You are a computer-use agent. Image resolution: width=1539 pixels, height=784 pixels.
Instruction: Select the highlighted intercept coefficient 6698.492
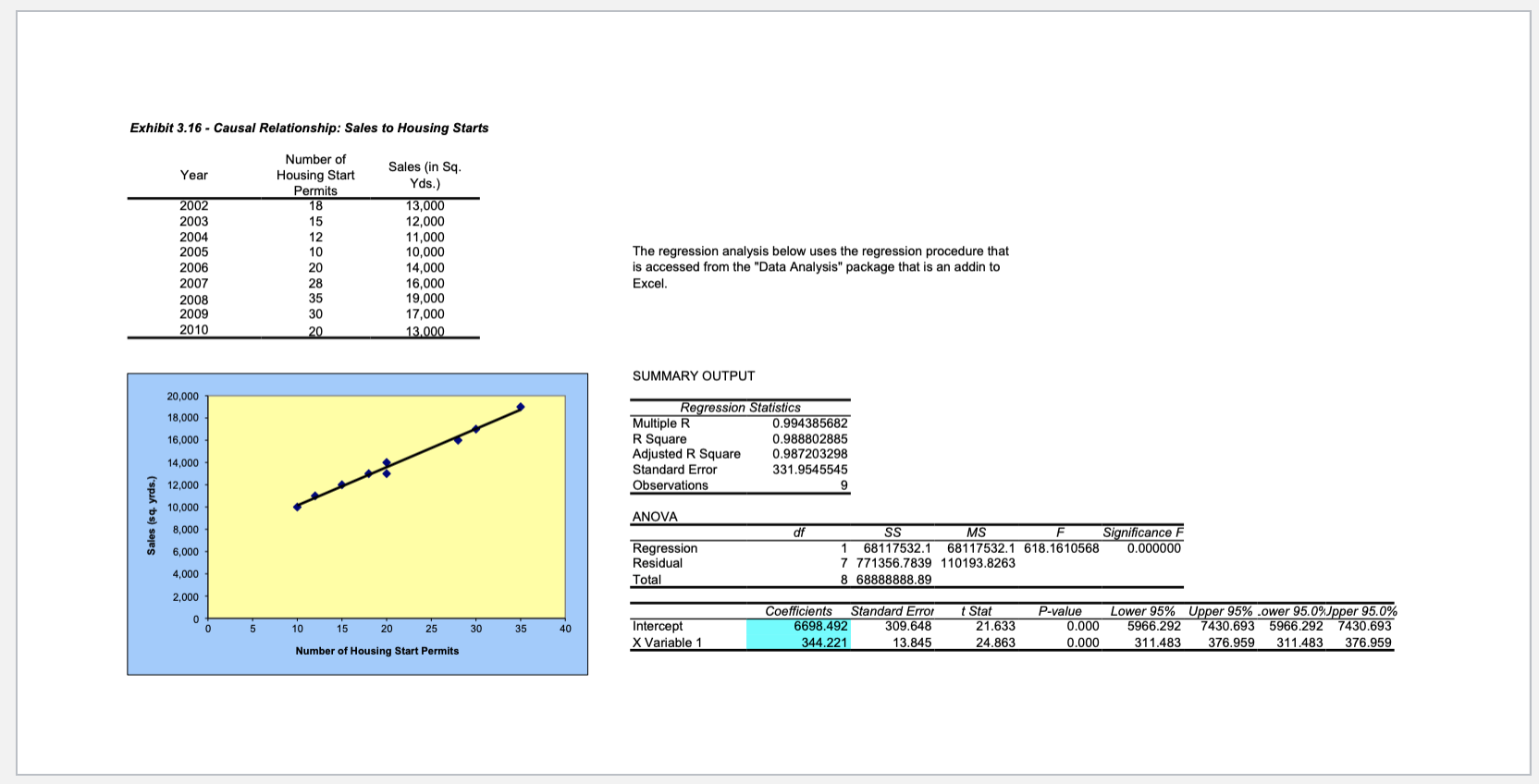click(x=821, y=626)
